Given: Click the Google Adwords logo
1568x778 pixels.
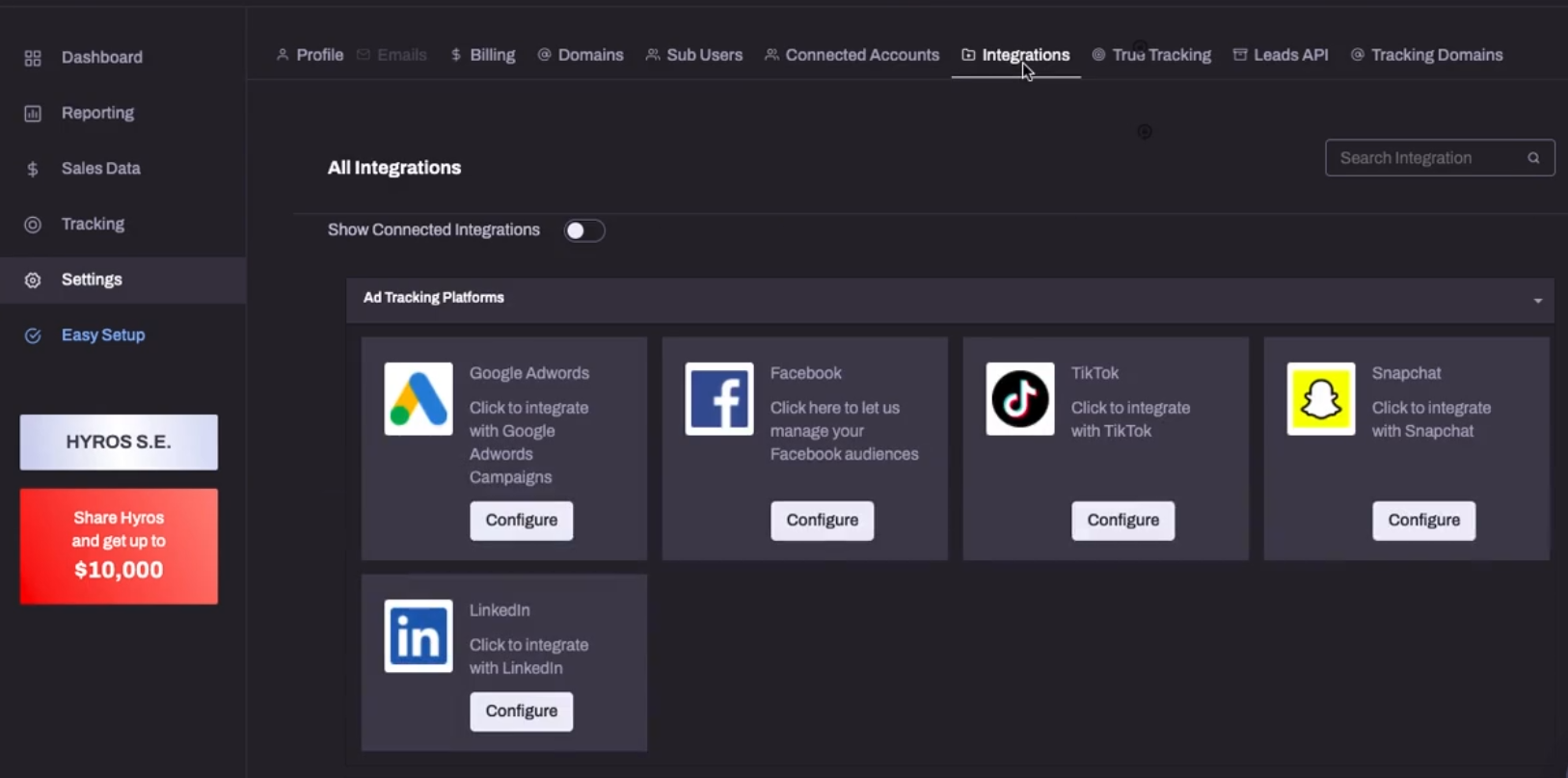Looking at the screenshot, I should point(419,399).
